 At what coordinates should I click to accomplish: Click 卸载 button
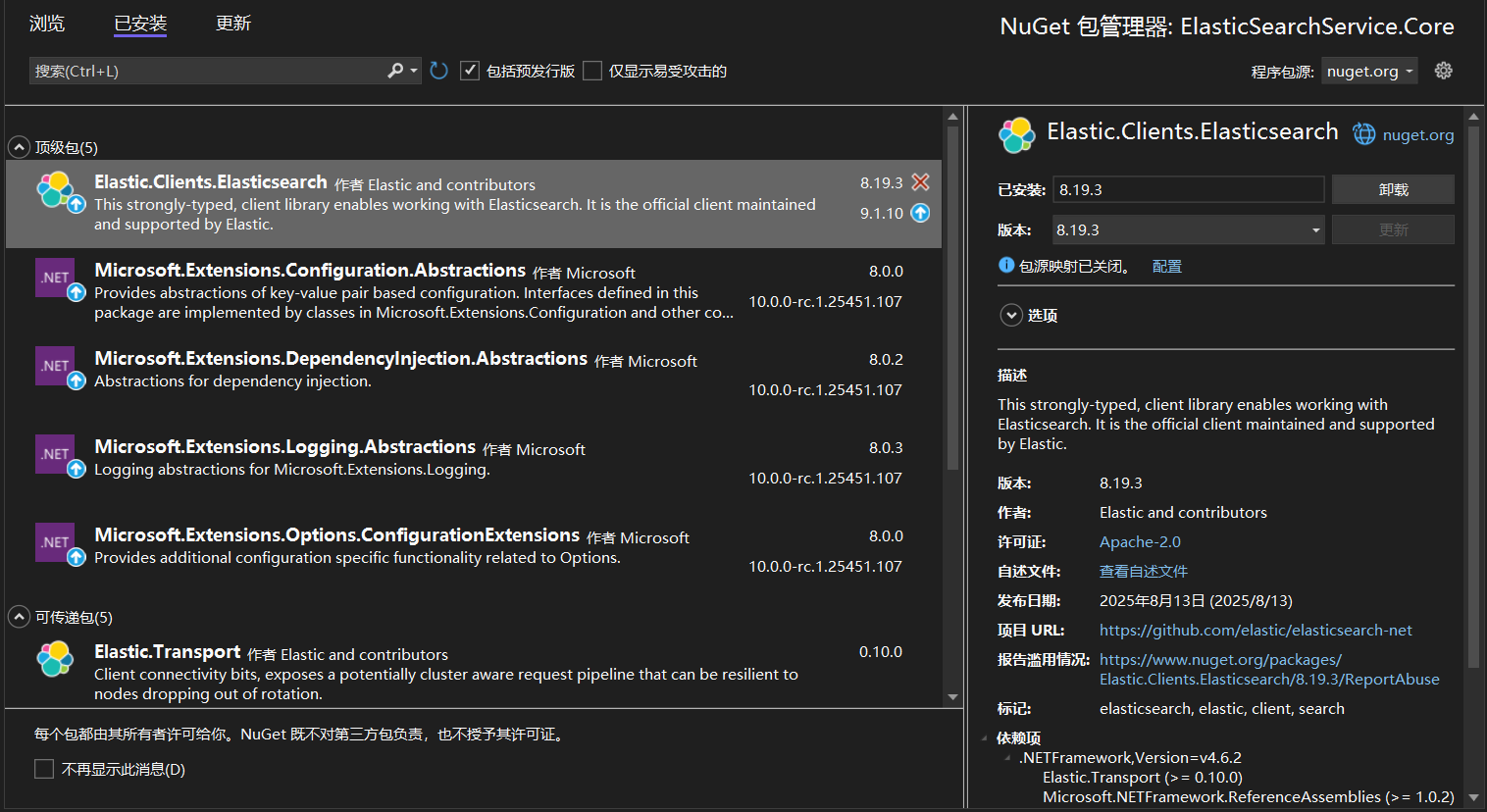click(1393, 189)
